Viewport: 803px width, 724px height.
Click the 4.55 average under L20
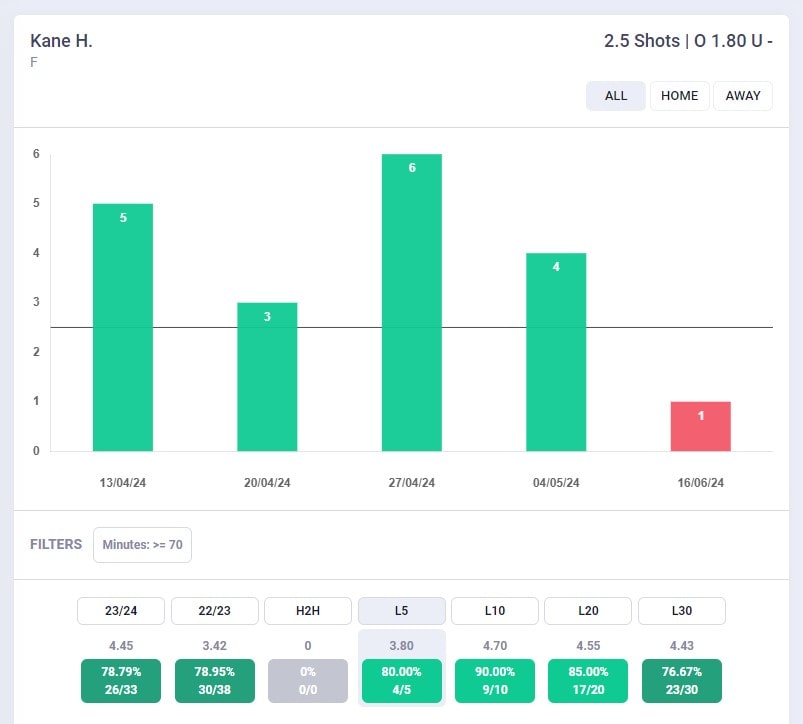point(588,646)
